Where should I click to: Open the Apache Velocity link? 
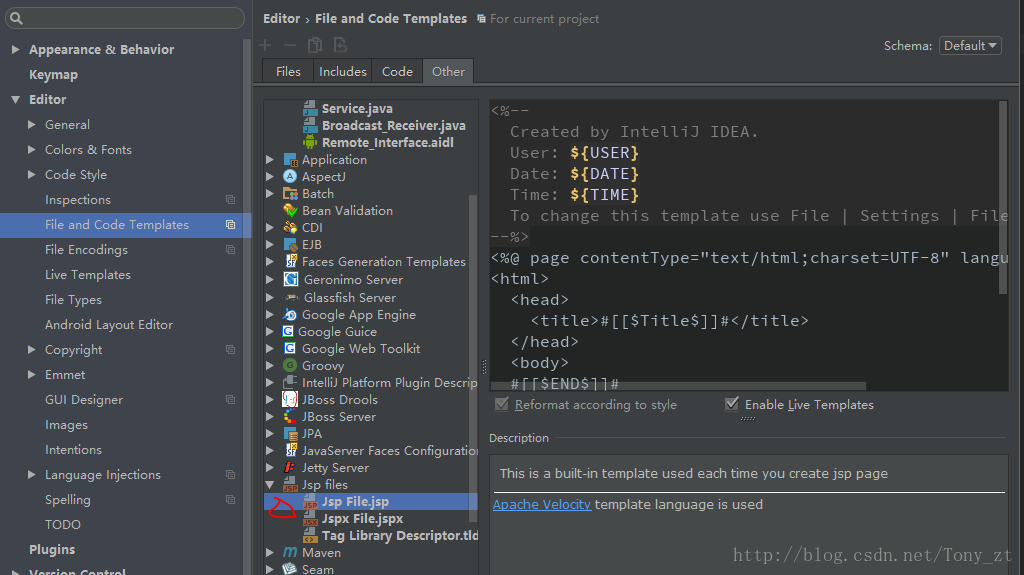tap(541, 504)
